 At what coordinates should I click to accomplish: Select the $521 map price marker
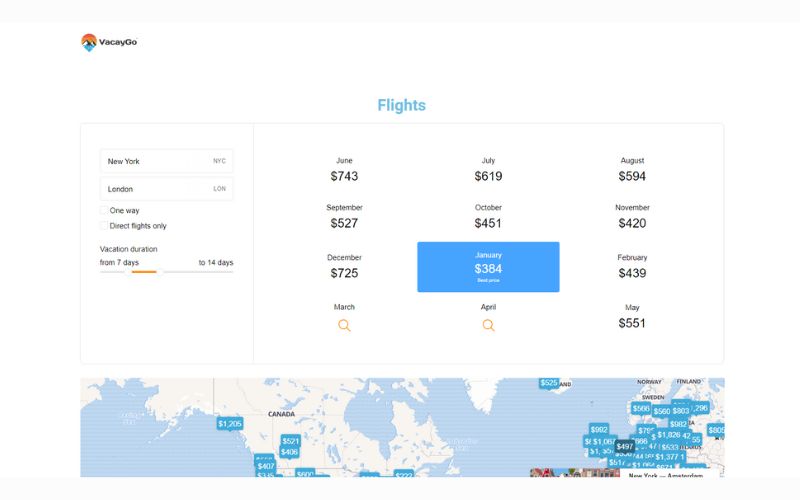click(x=290, y=441)
